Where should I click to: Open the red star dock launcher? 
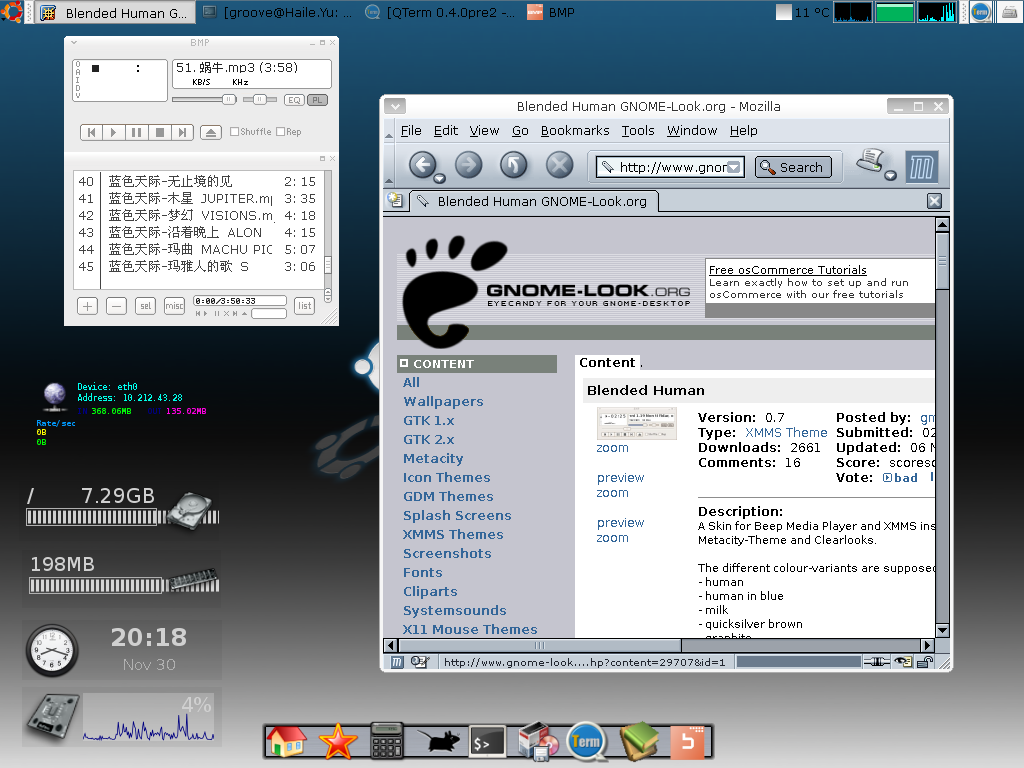click(338, 742)
